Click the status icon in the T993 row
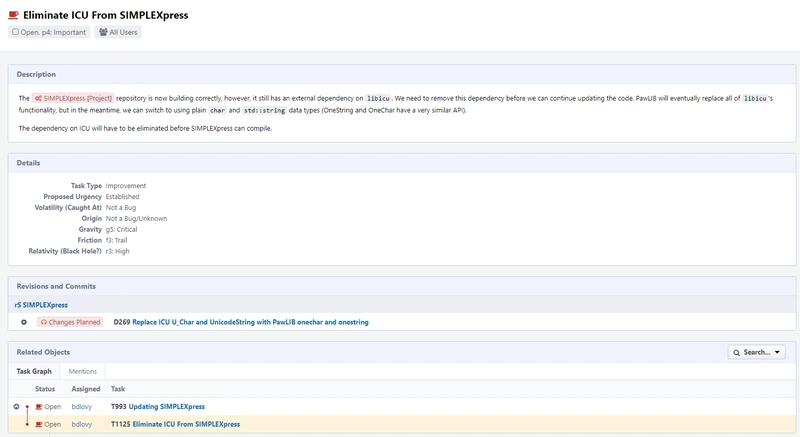800x437 pixels. pos(39,407)
